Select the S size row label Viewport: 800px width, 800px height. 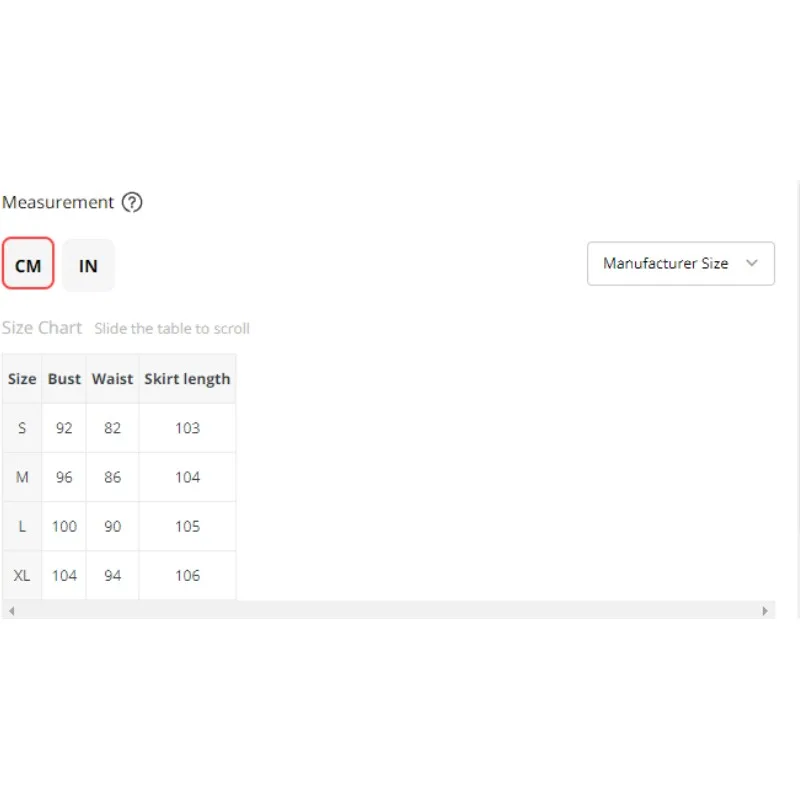(22, 428)
